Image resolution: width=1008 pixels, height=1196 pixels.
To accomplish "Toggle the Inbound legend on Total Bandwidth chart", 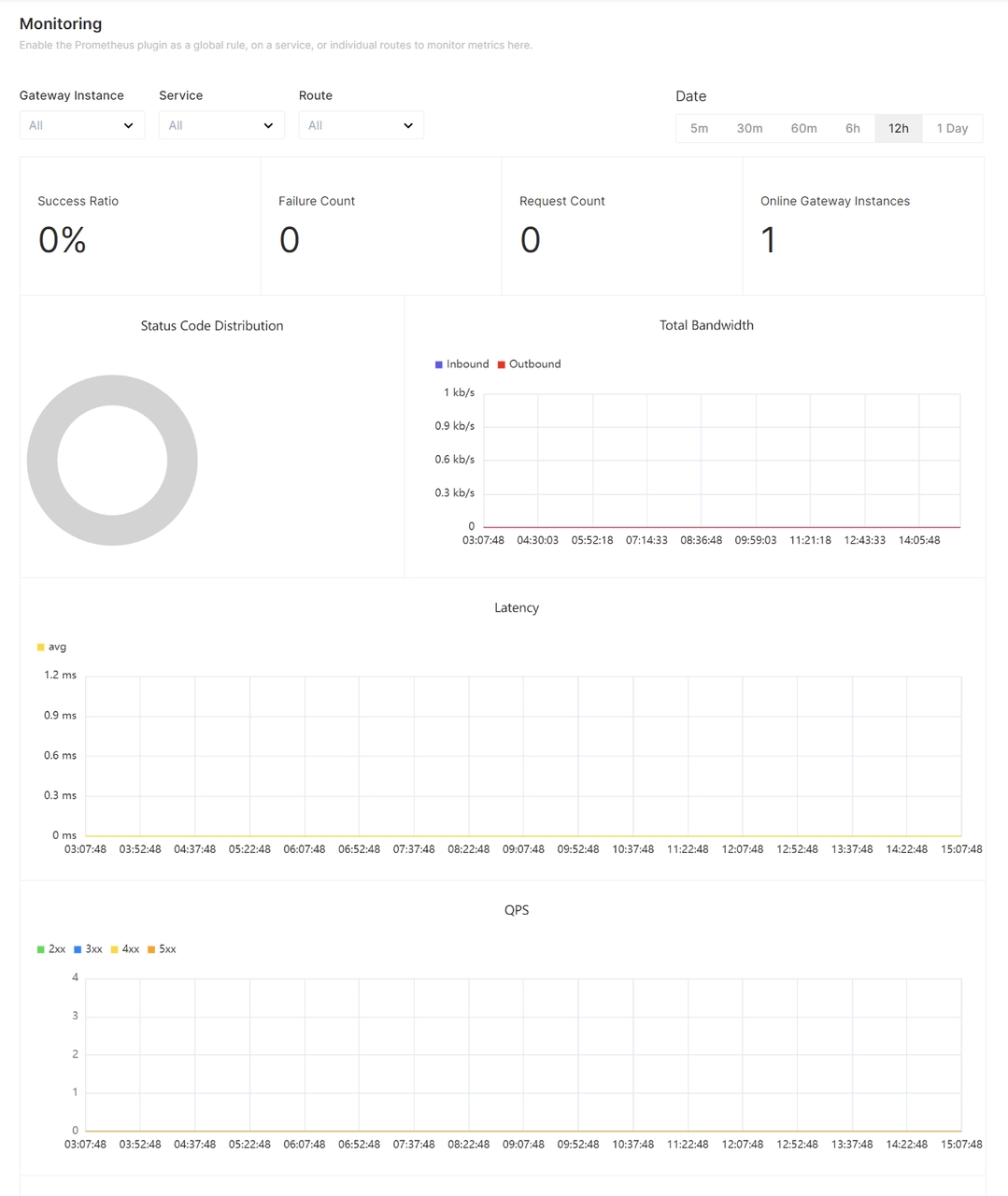I will pyautogui.click(x=462, y=363).
